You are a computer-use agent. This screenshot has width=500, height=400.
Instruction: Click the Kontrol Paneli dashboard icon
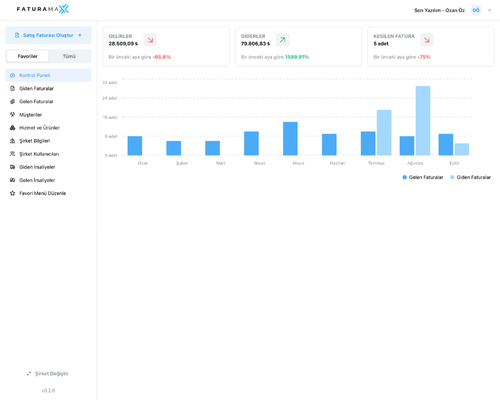pos(12,75)
